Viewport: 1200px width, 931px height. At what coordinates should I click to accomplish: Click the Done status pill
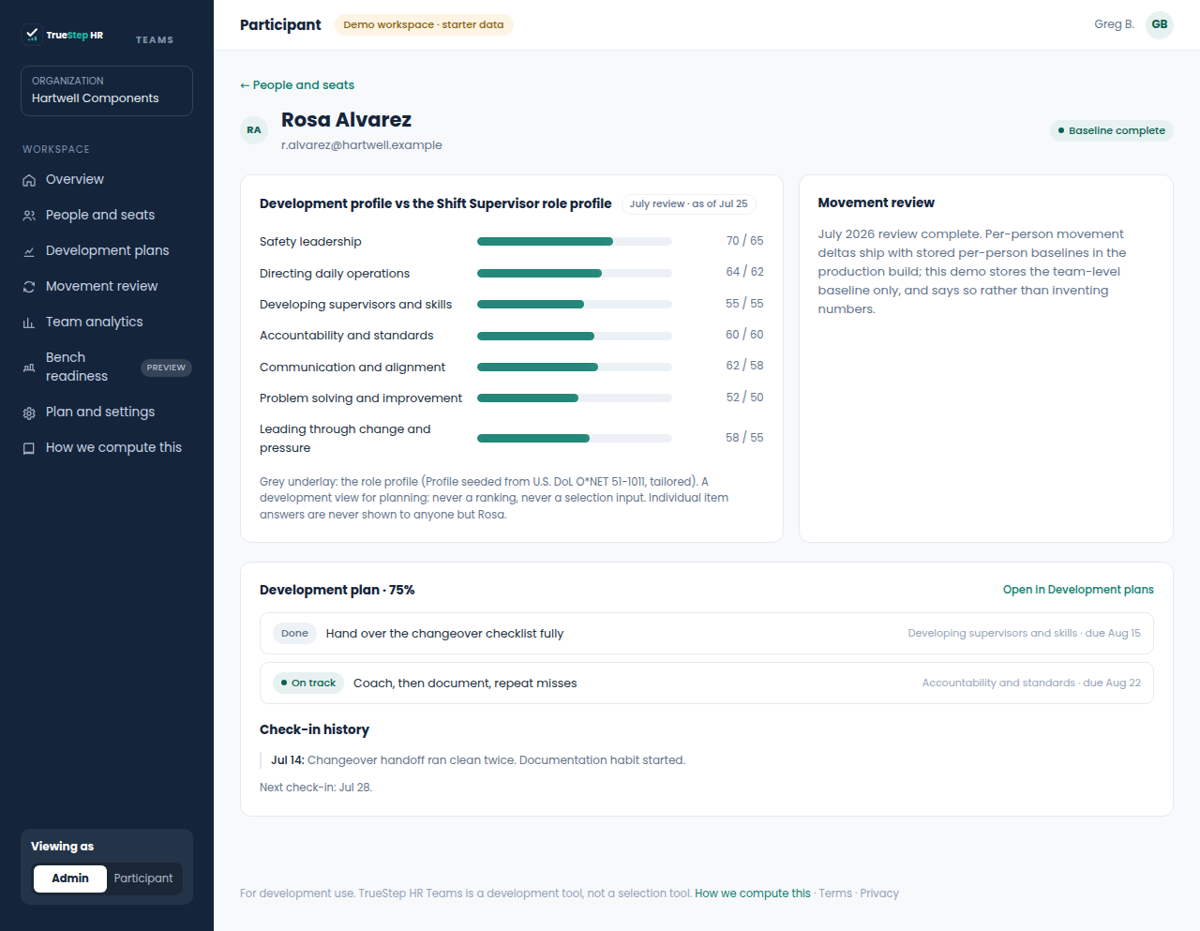coord(295,633)
